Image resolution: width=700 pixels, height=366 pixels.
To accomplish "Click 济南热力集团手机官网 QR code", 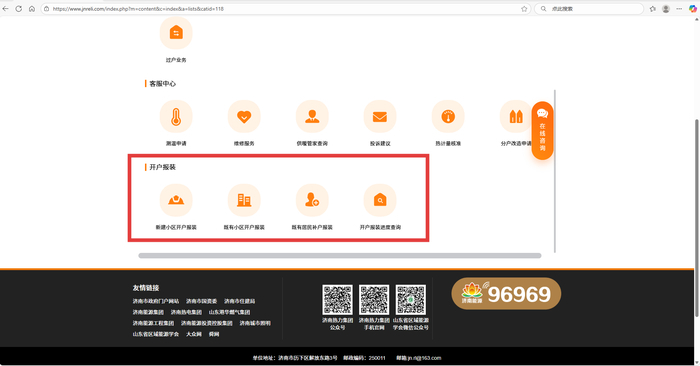I will 374,300.
